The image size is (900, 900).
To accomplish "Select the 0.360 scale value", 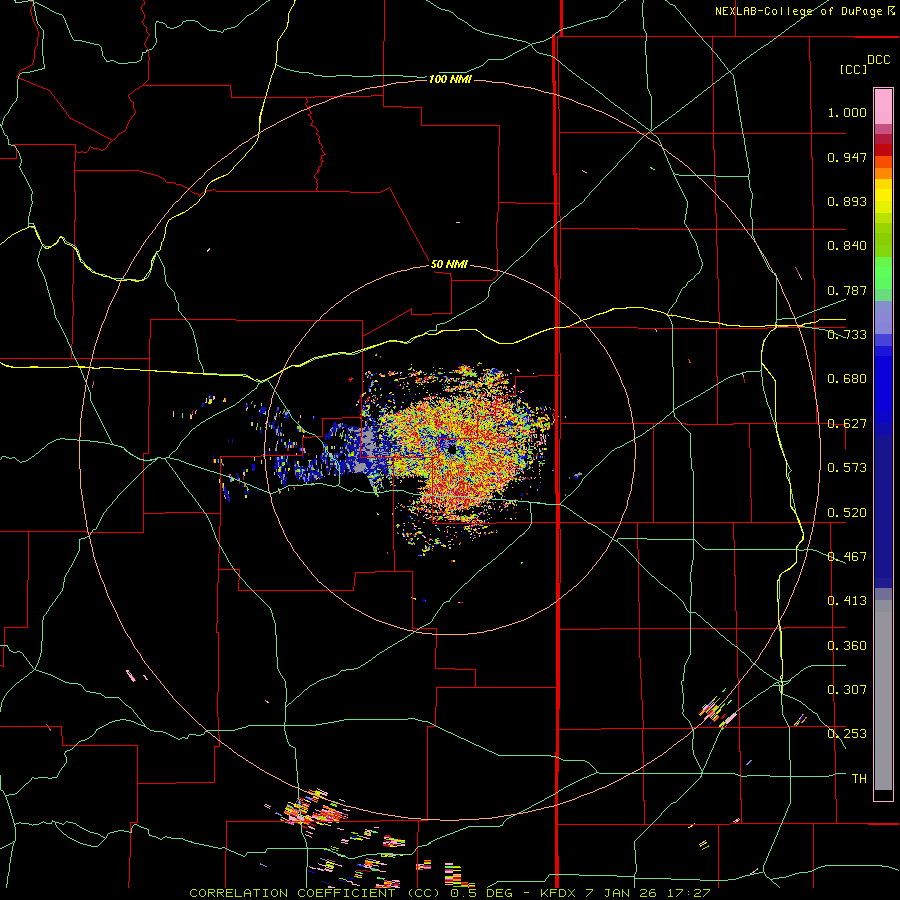I will tap(847, 646).
